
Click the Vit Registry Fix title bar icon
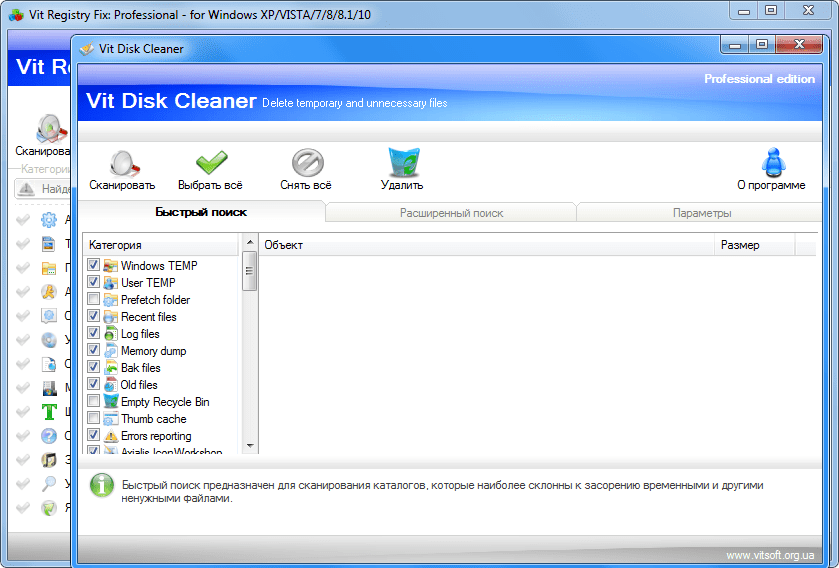(x=16, y=14)
